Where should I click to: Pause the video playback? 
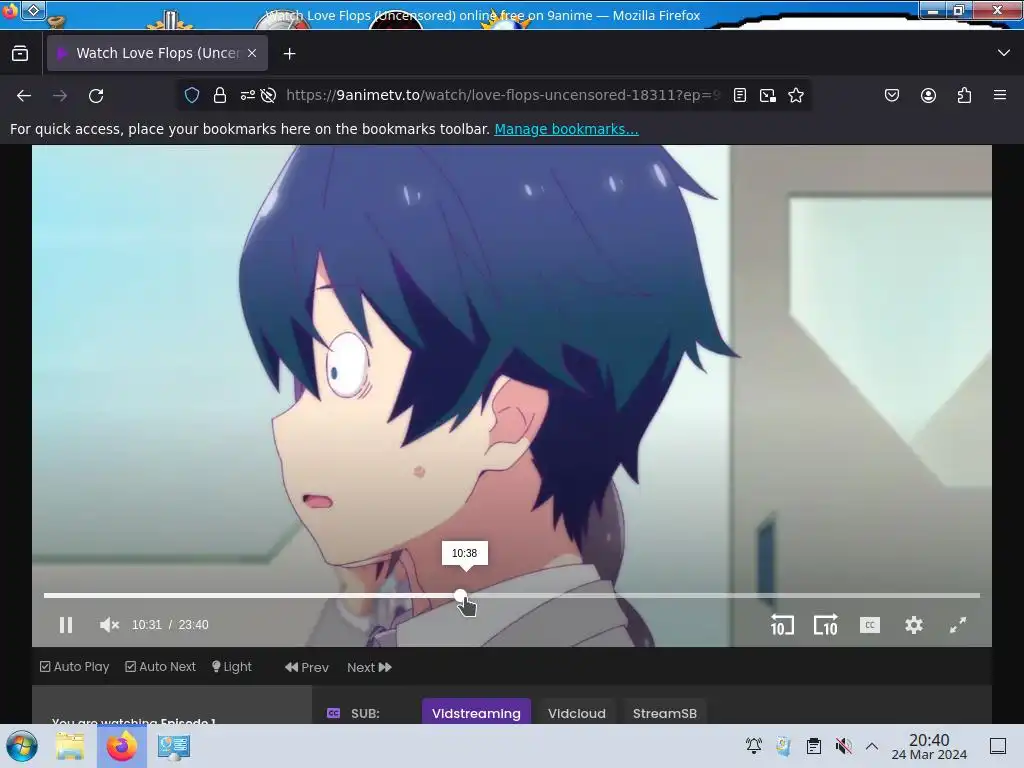click(66, 625)
